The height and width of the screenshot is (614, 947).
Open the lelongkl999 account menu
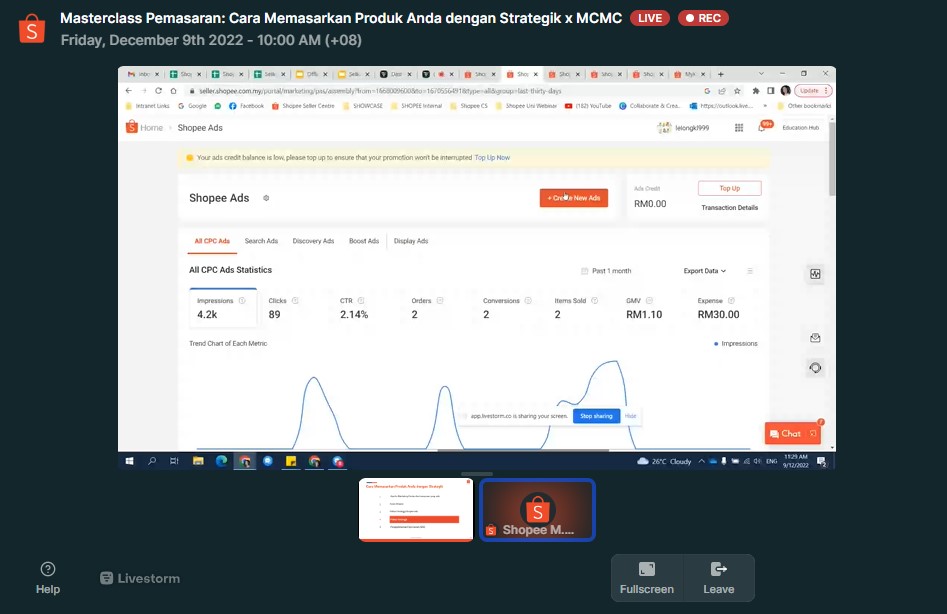(x=684, y=127)
